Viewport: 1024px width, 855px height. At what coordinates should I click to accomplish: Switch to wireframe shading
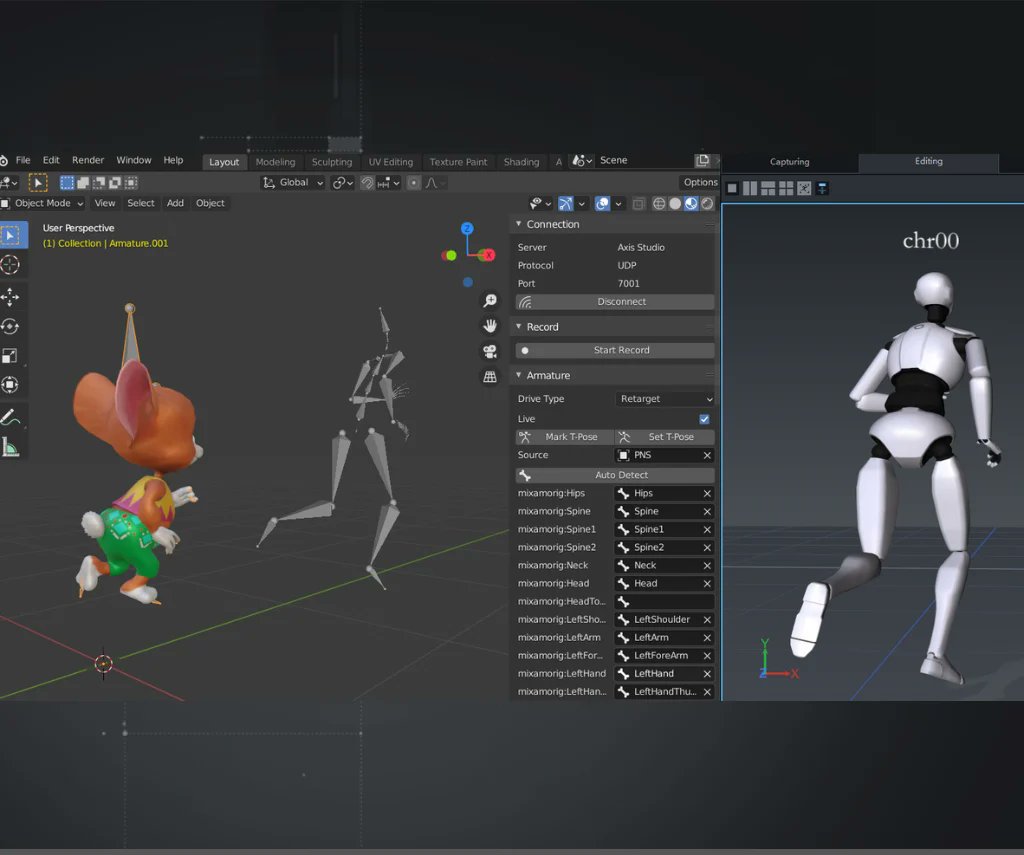tap(660, 204)
